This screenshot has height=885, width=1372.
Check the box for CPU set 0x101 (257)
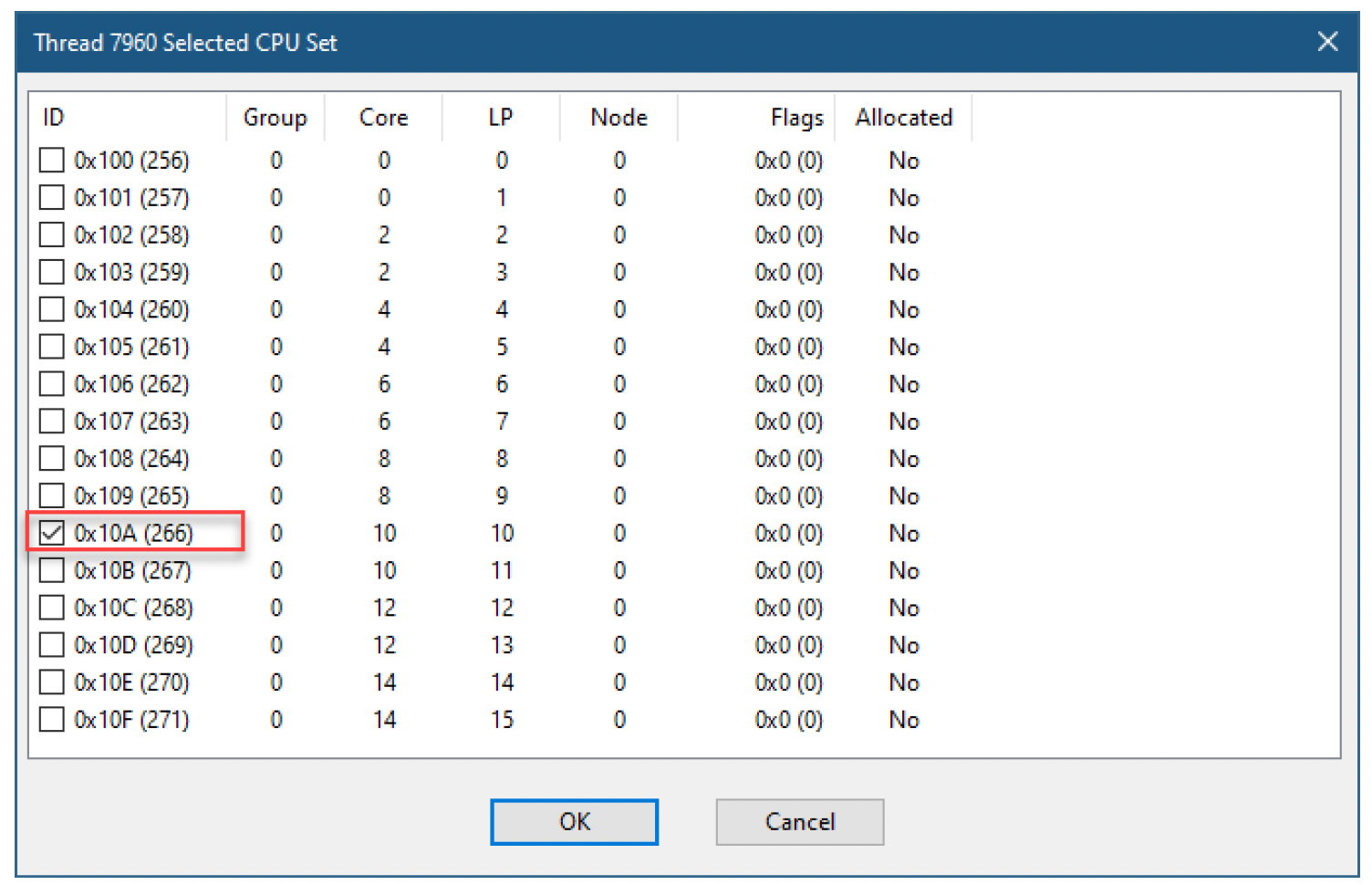(52, 198)
